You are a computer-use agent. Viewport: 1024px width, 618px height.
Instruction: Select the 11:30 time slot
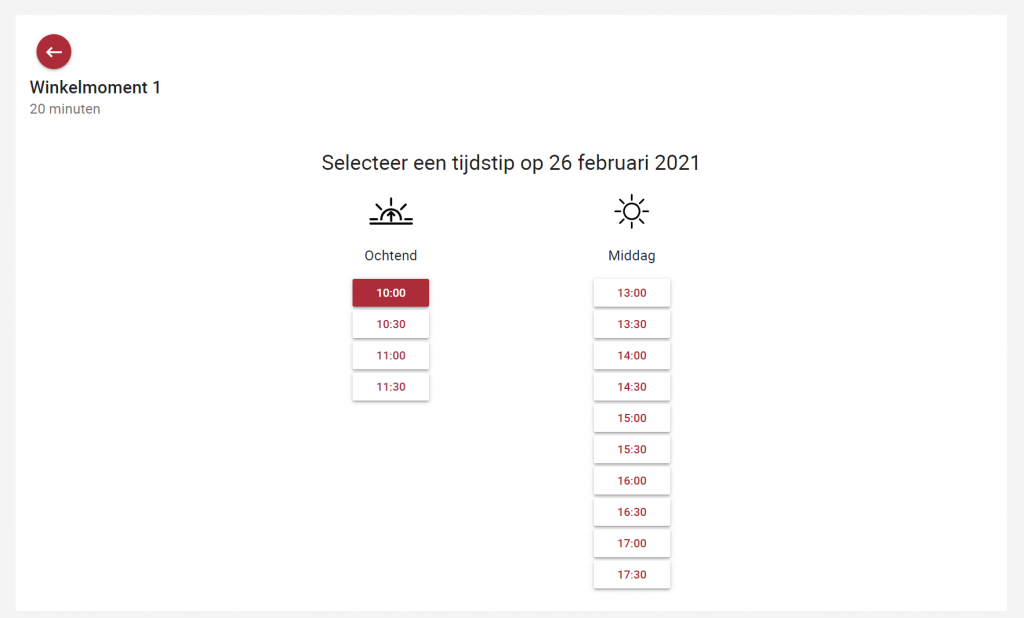tap(391, 387)
